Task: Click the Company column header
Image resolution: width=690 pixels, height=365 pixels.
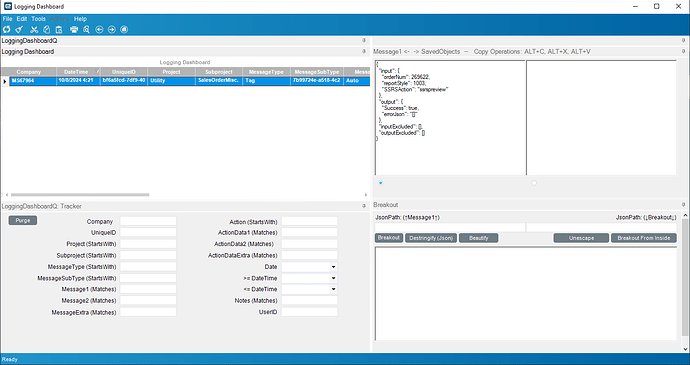Action: 29,72
